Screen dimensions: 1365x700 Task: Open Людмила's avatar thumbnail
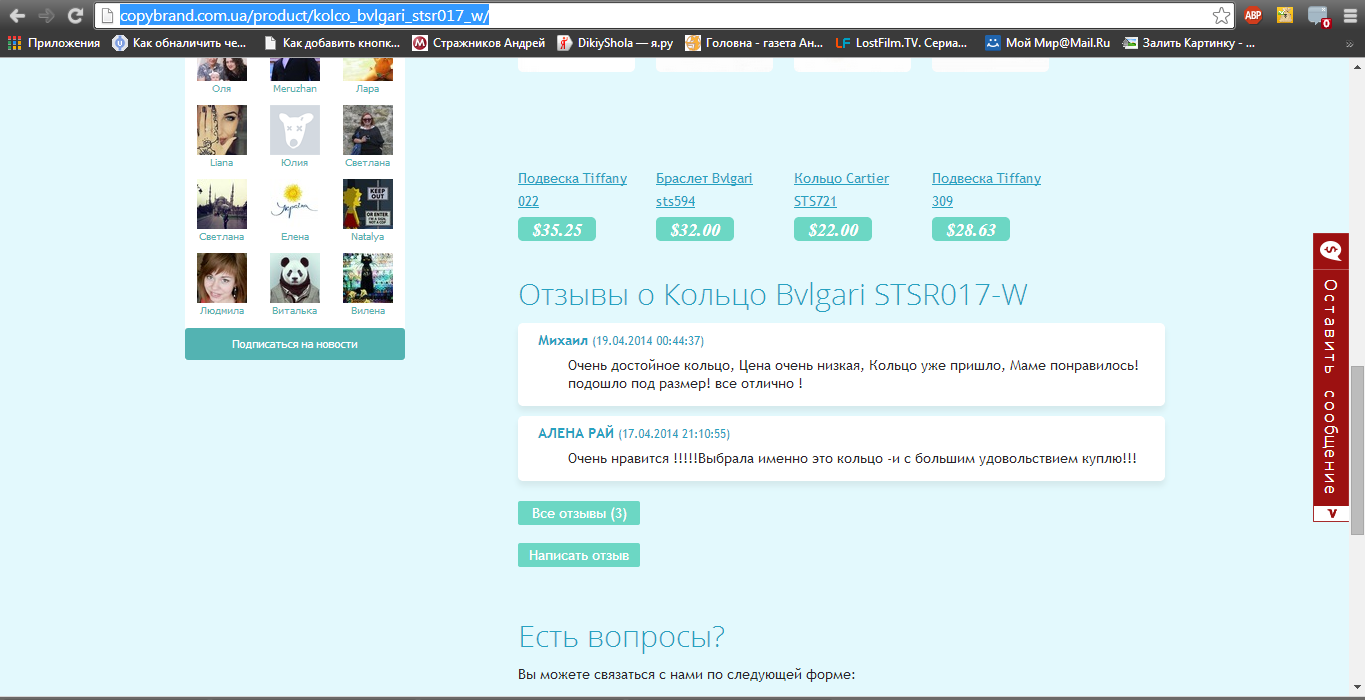[x=222, y=278]
